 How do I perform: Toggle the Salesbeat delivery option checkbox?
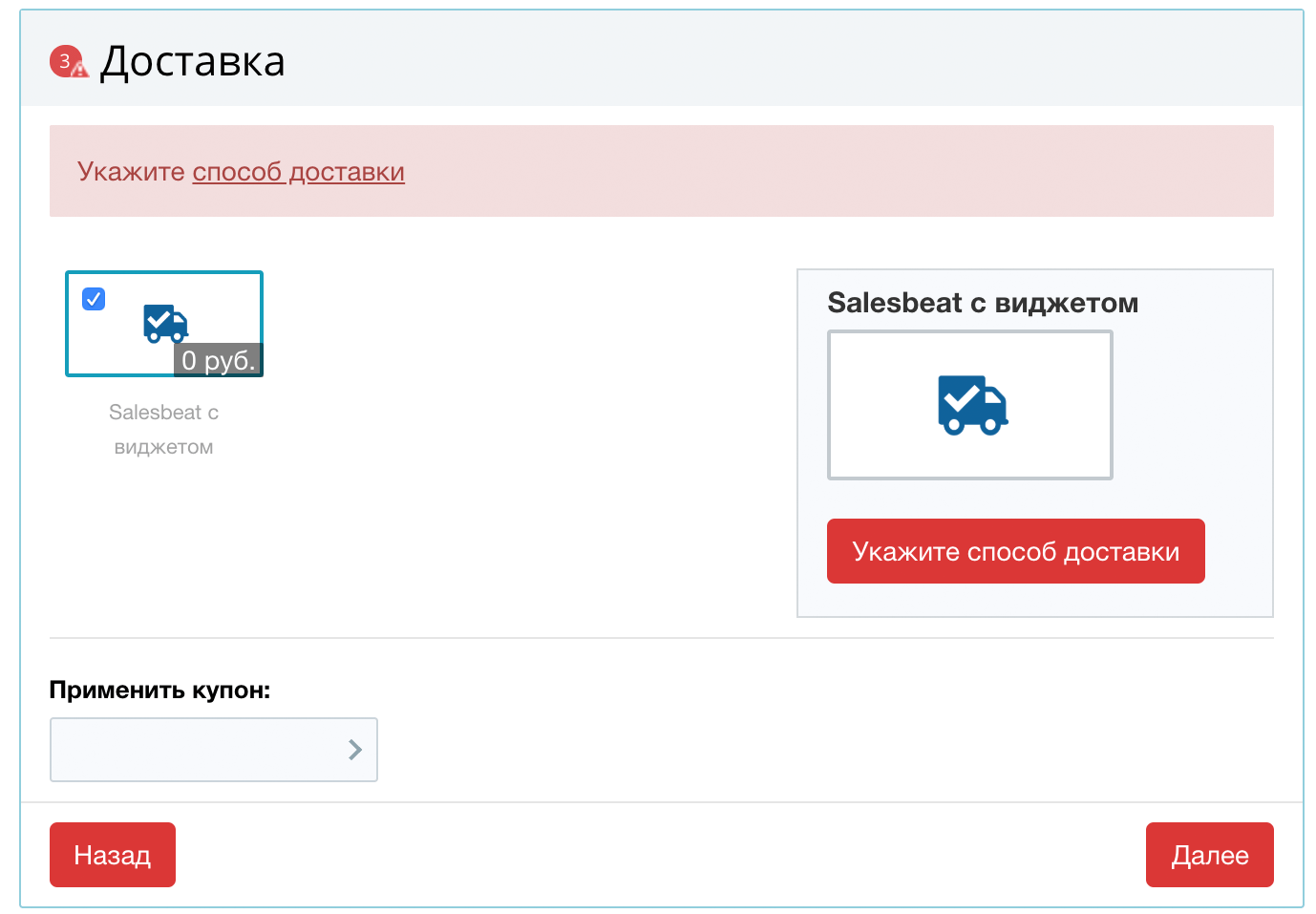(94, 299)
